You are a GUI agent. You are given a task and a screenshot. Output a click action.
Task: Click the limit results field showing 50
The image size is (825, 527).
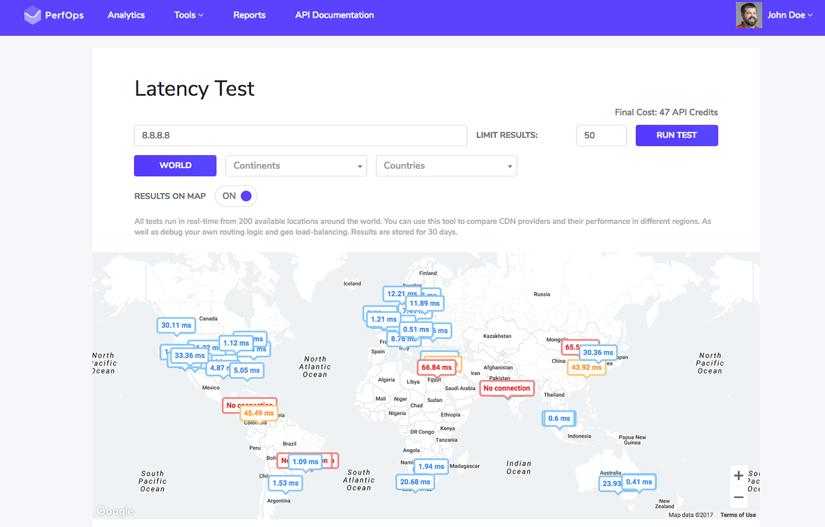(x=601, y=135)
